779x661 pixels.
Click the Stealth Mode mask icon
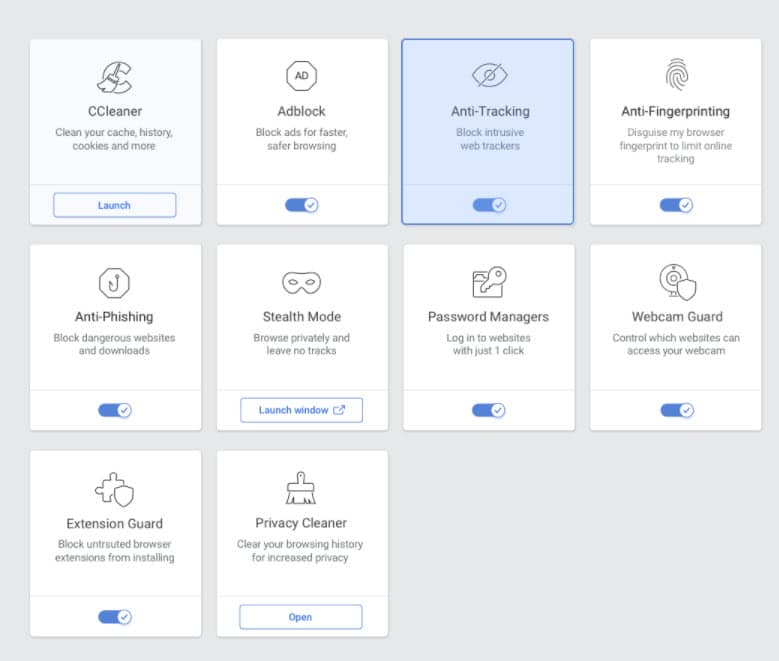[x=302, y=282]
